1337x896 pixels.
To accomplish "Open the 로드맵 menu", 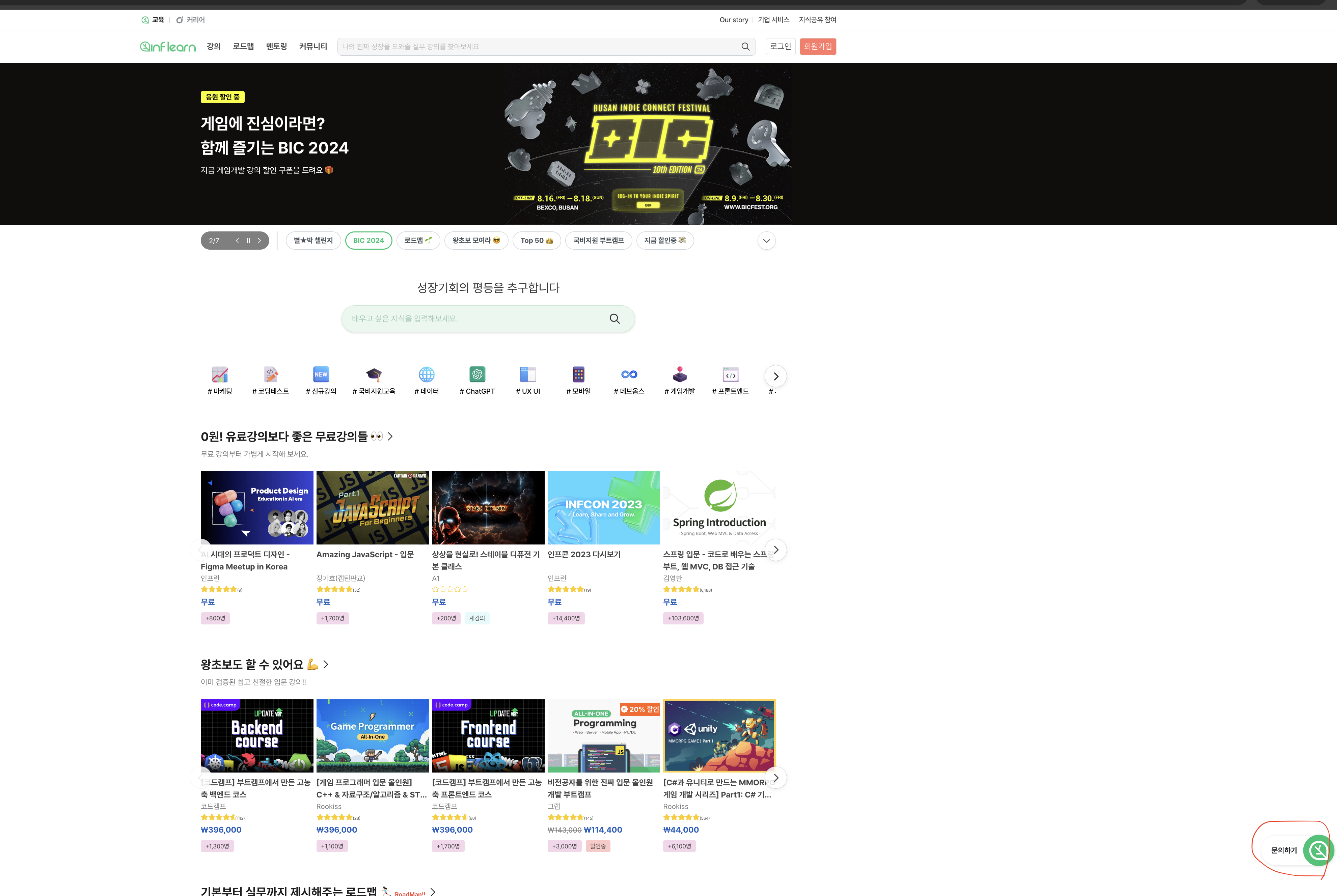I will (243, 46).
